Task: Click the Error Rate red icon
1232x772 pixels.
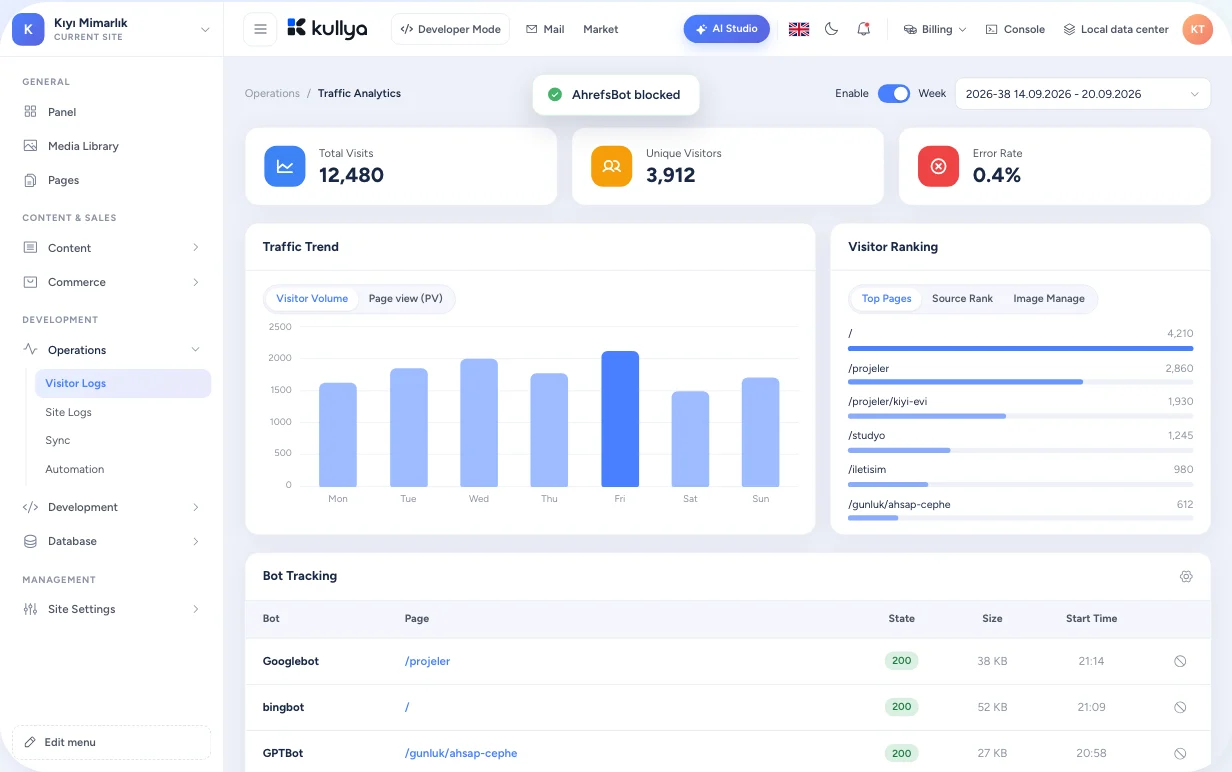Action: tap(938, 166)
